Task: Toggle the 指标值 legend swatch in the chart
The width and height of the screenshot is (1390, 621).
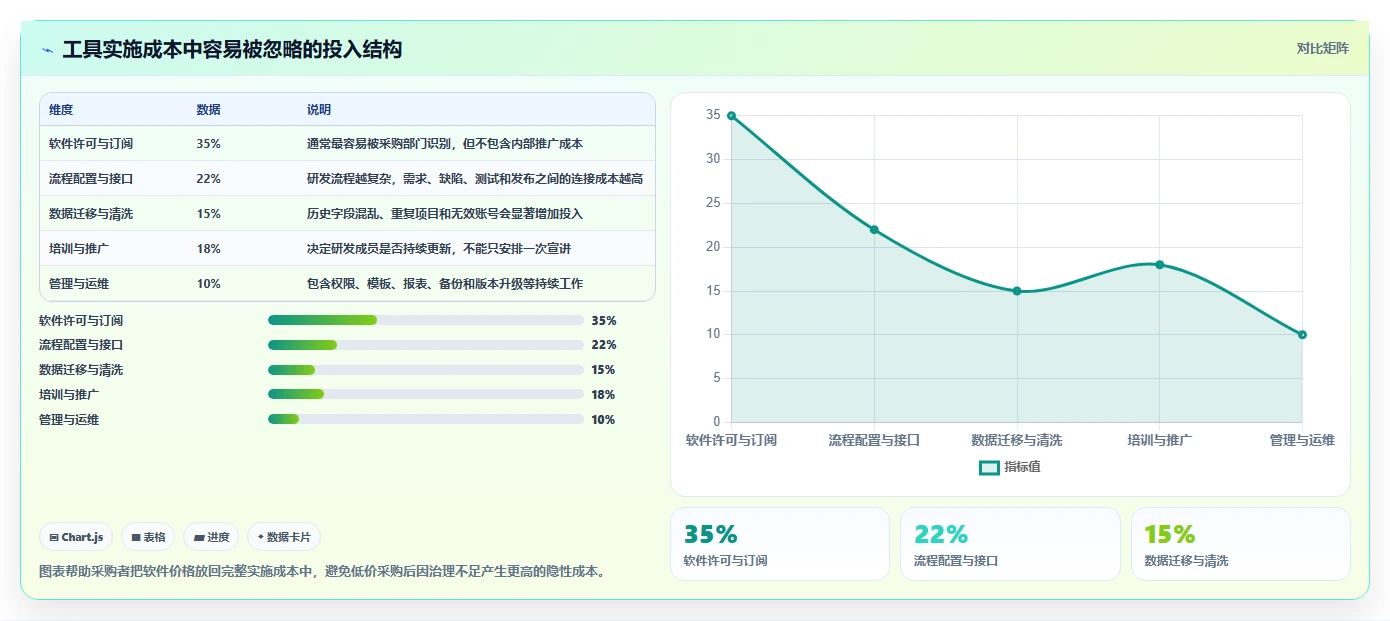Action: [x=989, y=467]
